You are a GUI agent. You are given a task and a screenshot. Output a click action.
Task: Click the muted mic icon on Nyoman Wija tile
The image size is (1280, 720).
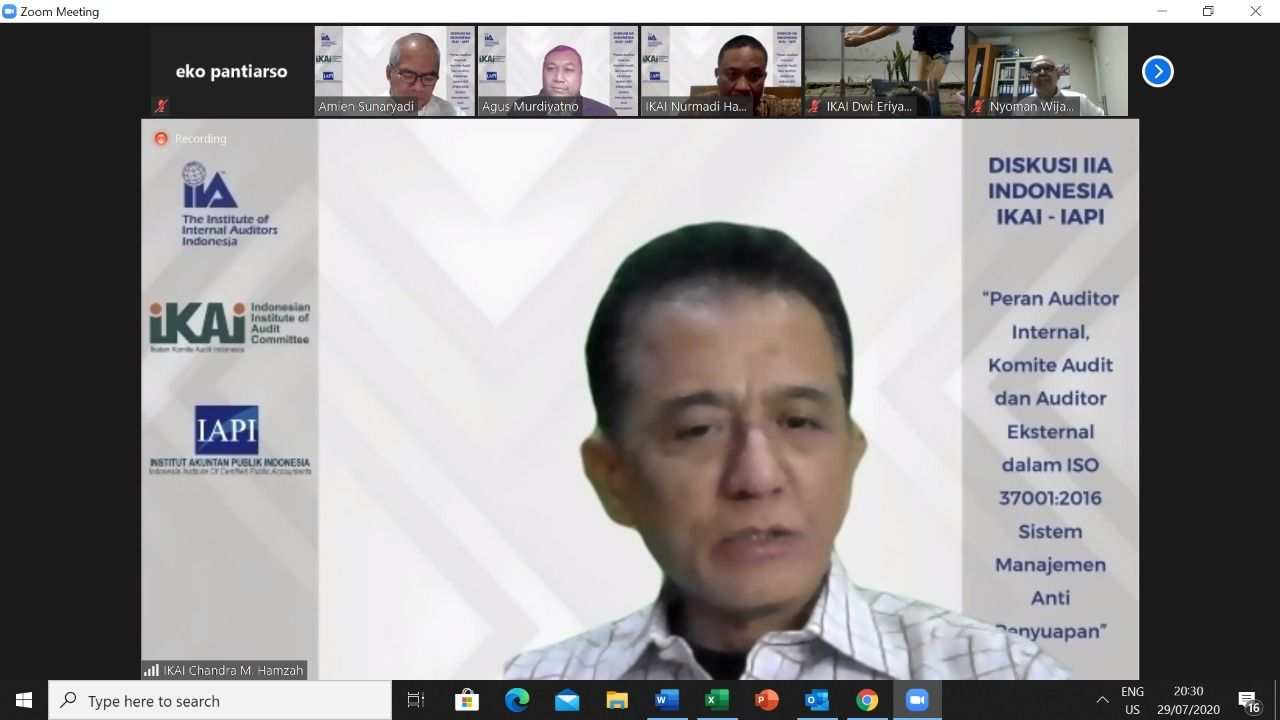[x=979, y=106]
